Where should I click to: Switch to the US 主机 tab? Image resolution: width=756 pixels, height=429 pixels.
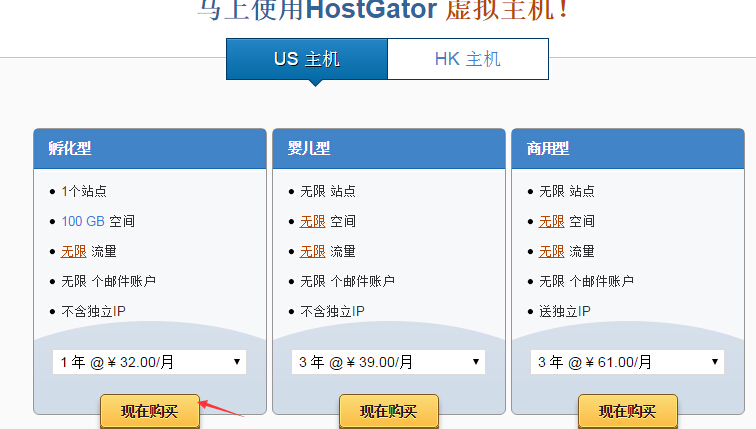click(x=307, y=59)
